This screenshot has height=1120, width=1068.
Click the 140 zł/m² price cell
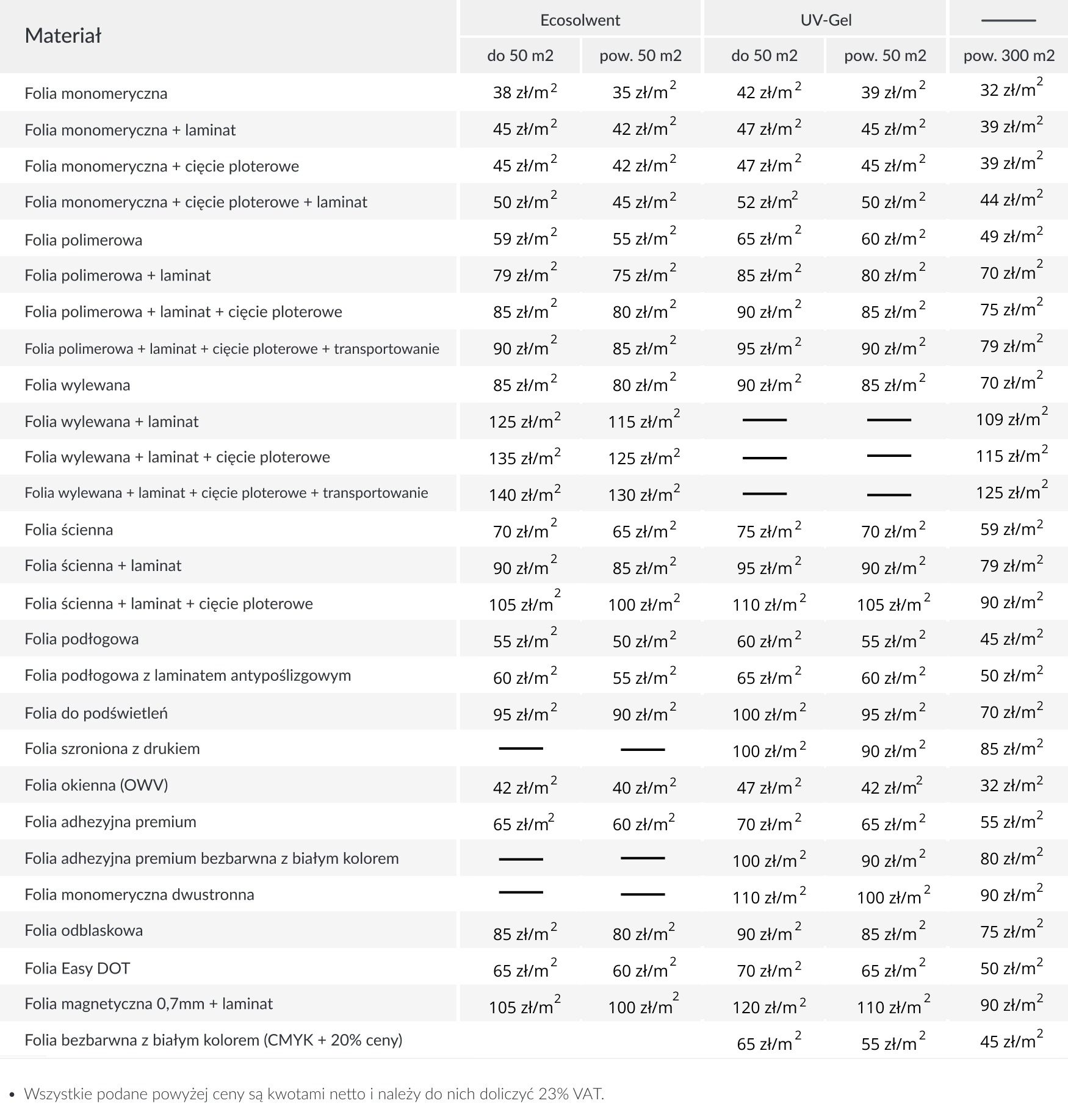[524, 494]
